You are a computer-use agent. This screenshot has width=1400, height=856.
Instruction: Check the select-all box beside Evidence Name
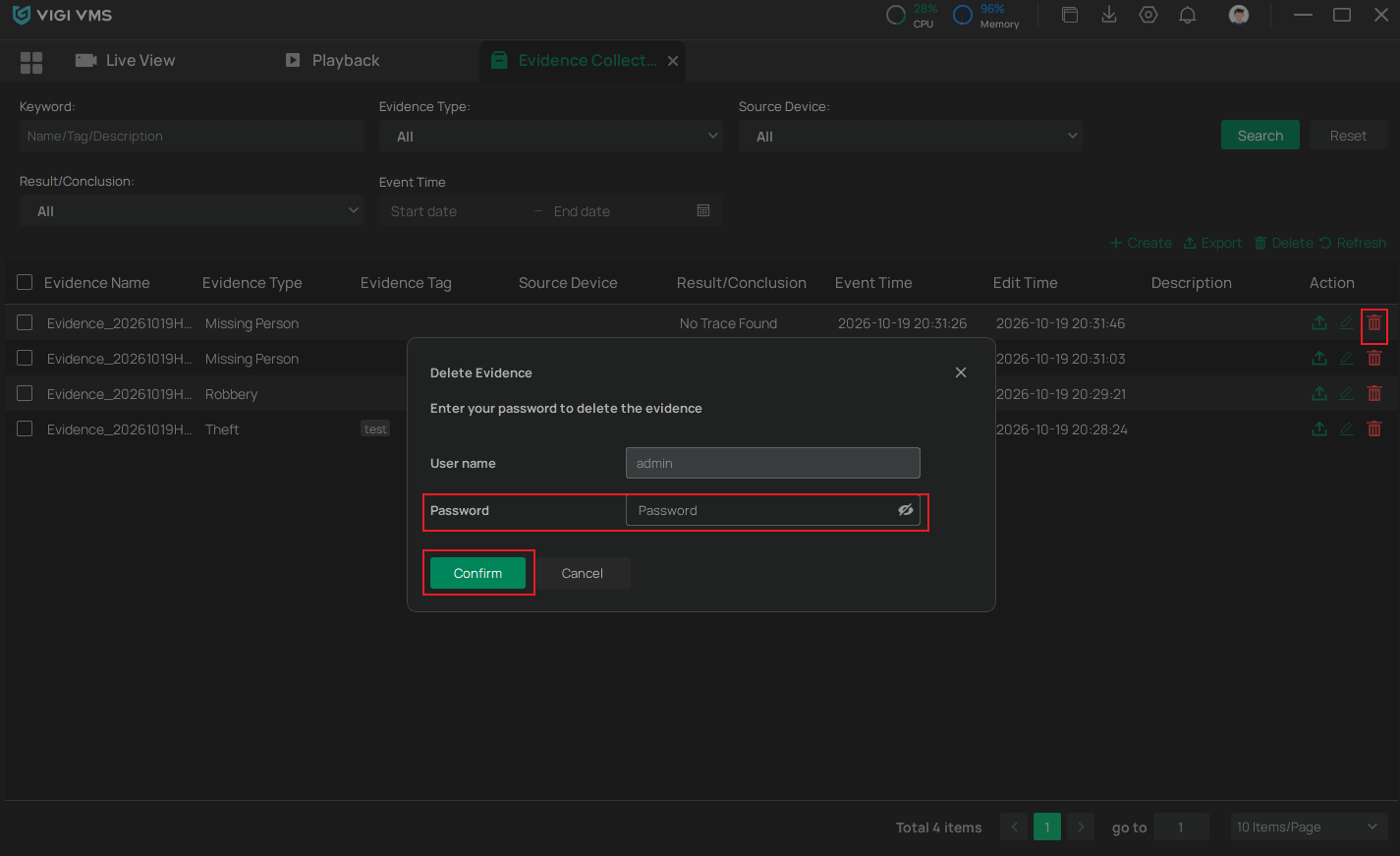(25, 283)
